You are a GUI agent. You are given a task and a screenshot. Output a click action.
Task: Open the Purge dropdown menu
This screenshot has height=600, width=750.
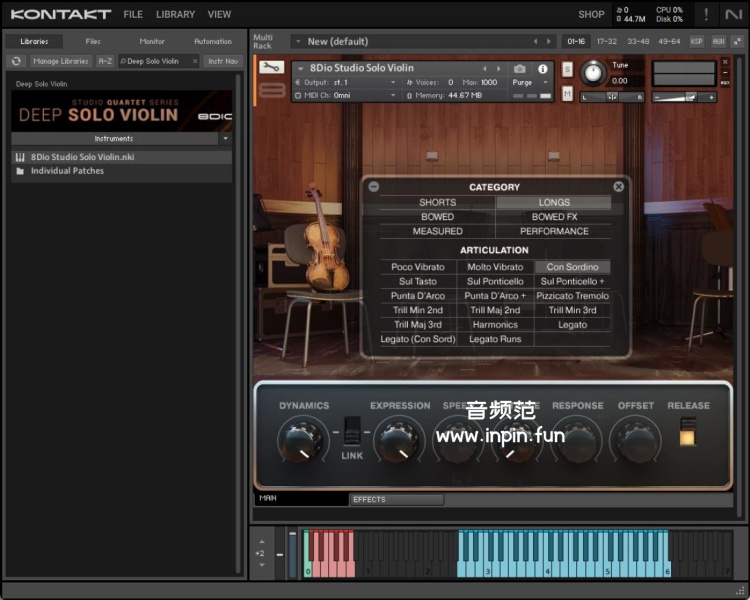(x=530, y=82)
